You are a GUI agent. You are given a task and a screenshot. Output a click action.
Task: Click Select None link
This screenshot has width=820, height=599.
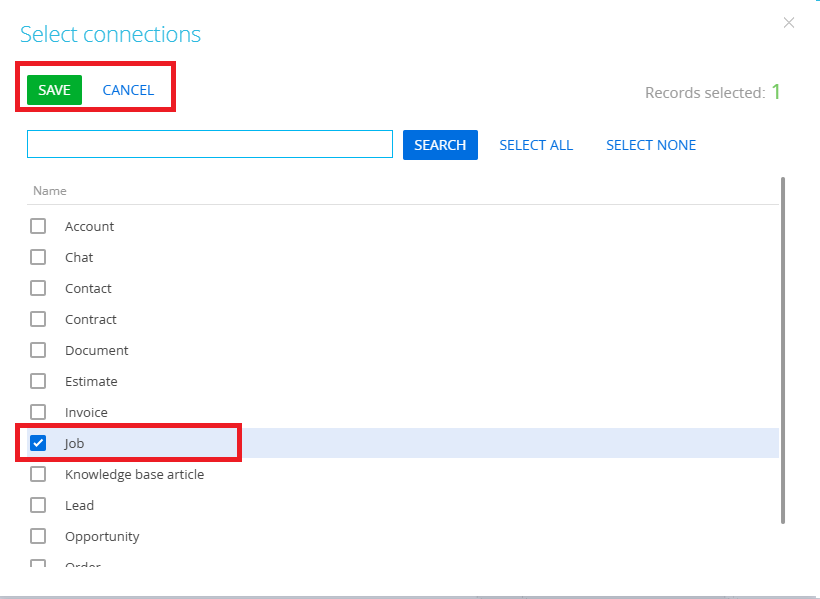[651, 145]
